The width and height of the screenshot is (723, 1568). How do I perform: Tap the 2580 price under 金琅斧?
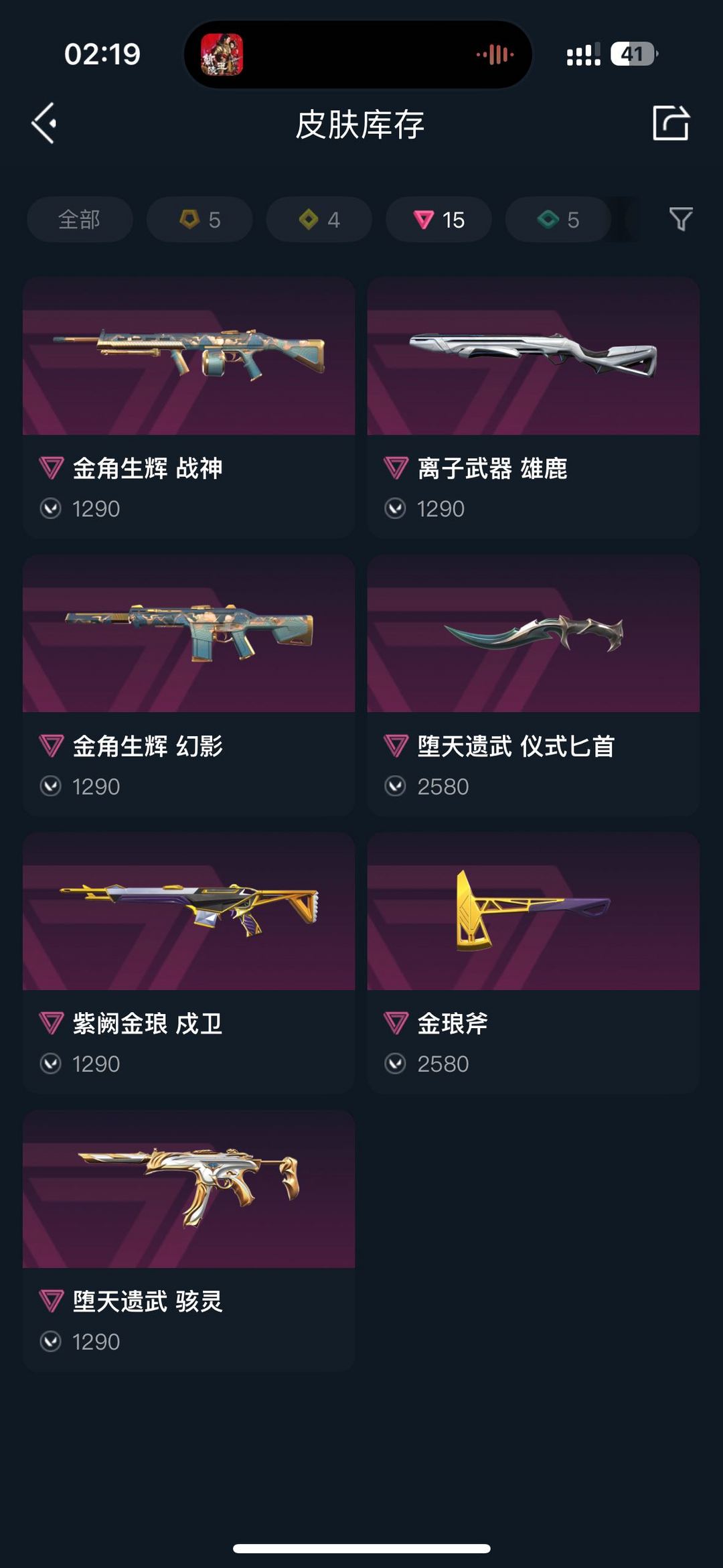(x=443, y=1064)
